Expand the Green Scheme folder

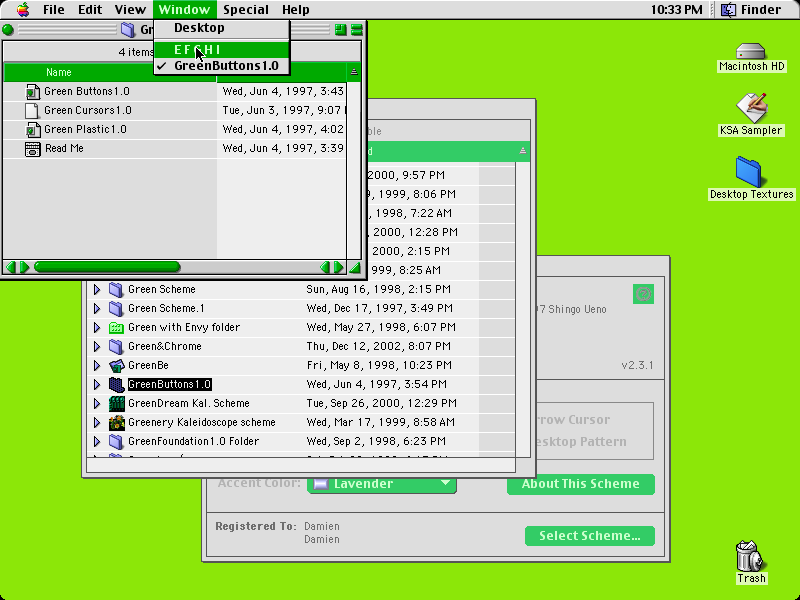point(96,290)
